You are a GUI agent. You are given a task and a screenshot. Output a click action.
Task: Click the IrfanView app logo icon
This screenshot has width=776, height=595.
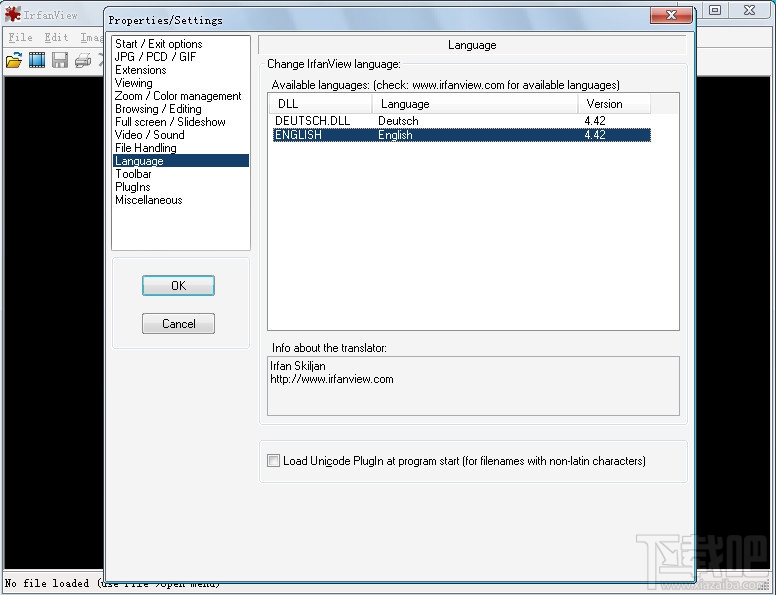12,14
